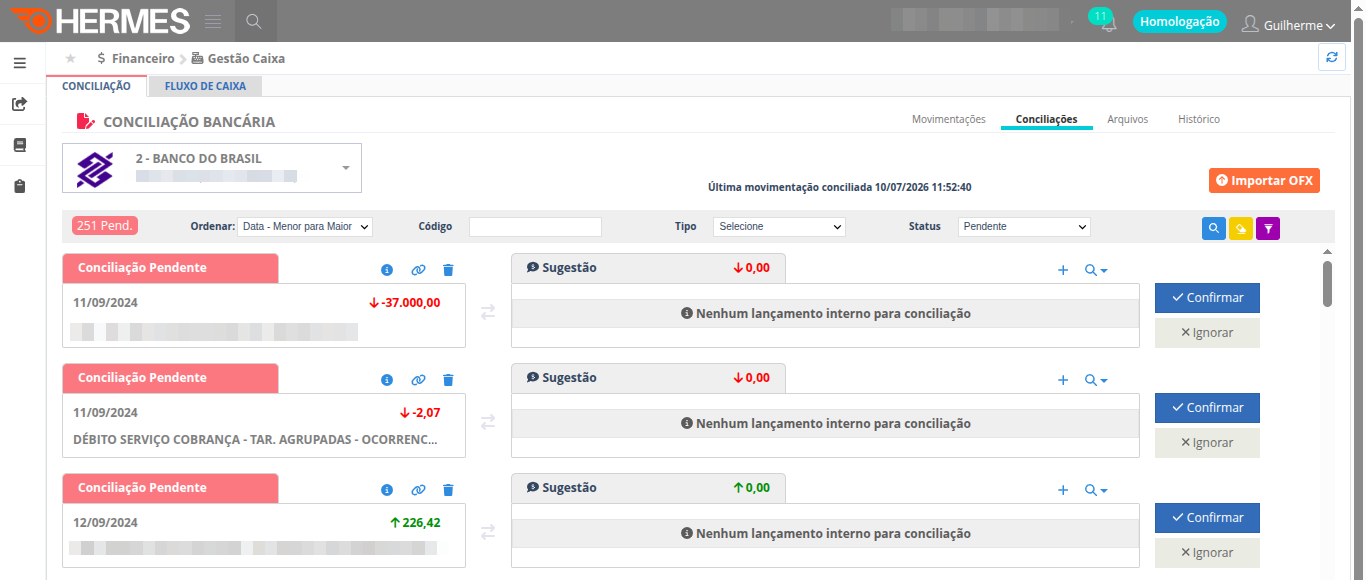Show info for the -37.000,00 entry

tap(387, 270)
